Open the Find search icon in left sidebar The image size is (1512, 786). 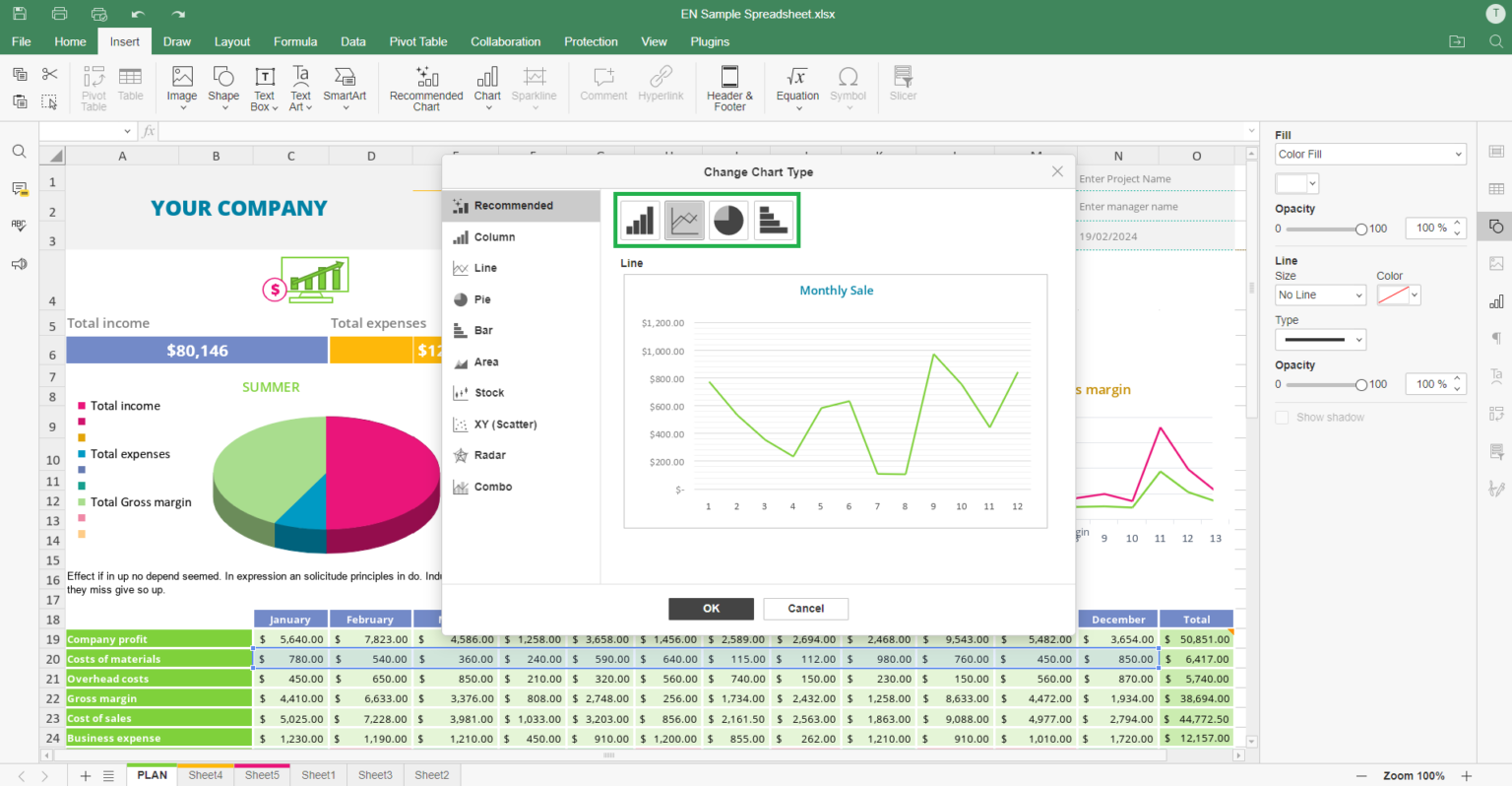click(x=19, y=152)
